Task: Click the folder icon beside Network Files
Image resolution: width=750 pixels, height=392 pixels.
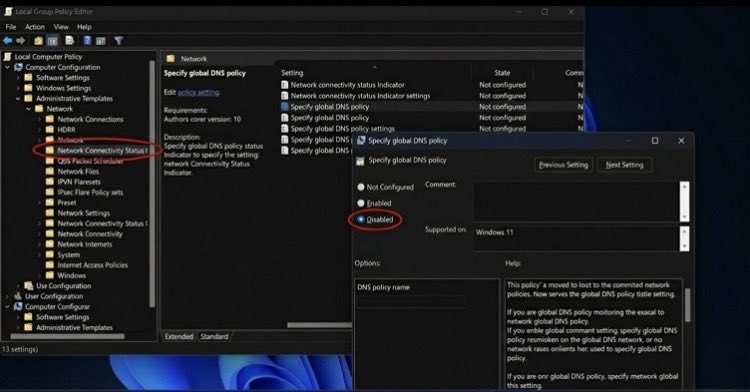Action: 50,171
